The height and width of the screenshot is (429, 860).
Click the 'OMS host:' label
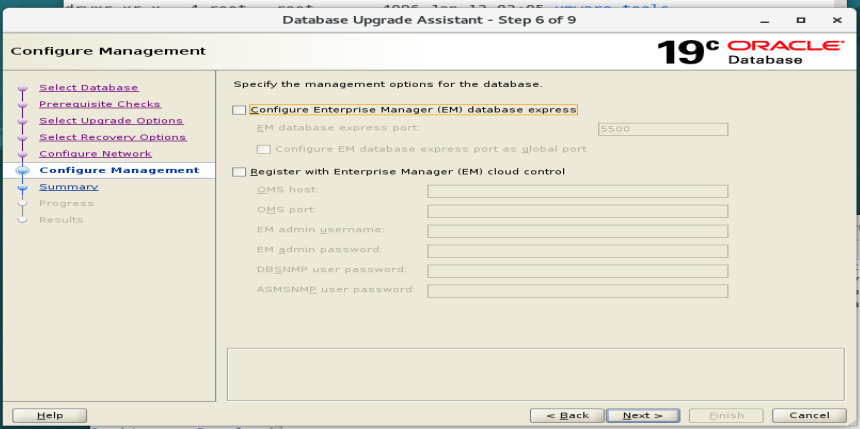pos(288,190)
